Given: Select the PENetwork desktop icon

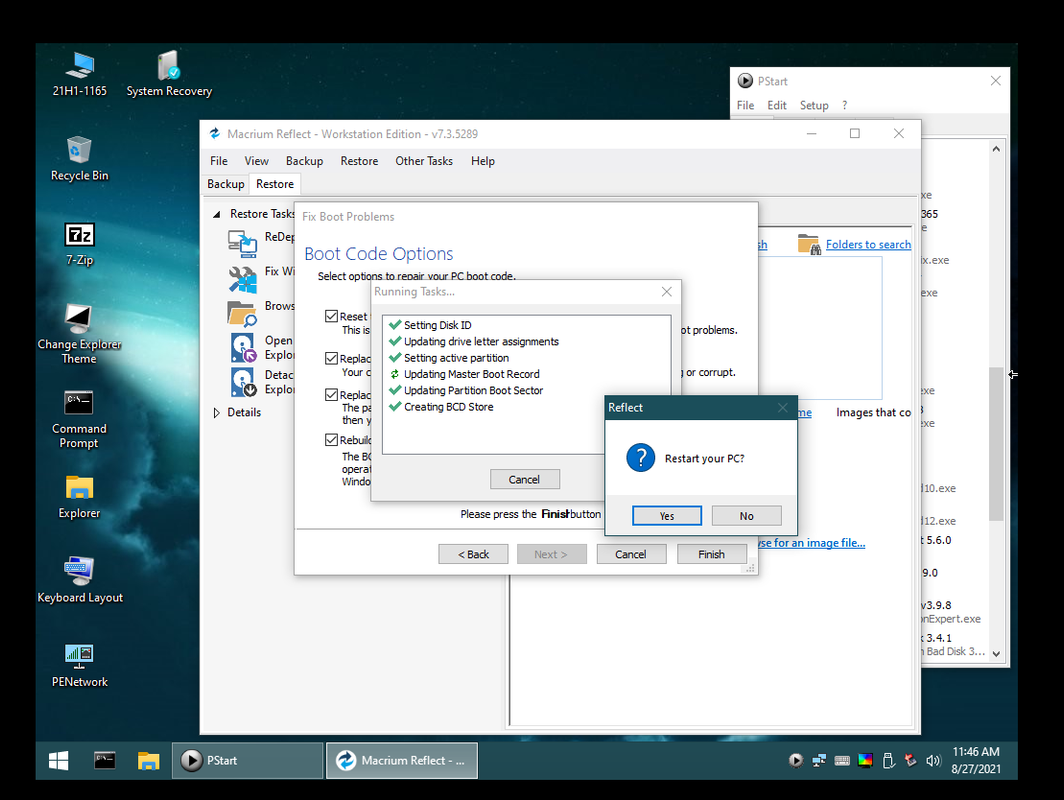Looking at the screenshot, I should (x=79, y=665).
